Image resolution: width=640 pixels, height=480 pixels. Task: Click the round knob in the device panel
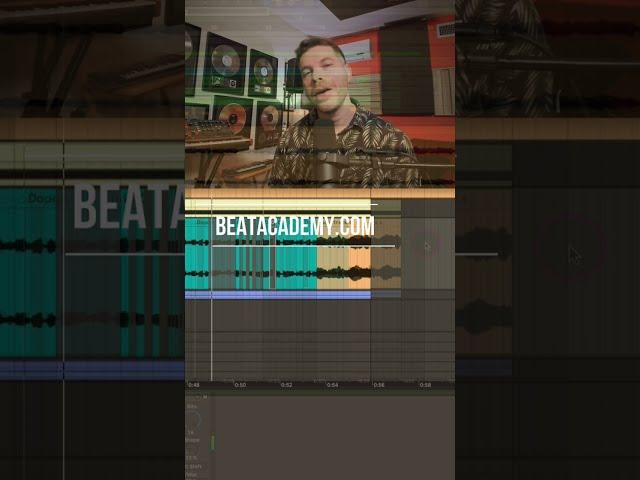[194, 421]
